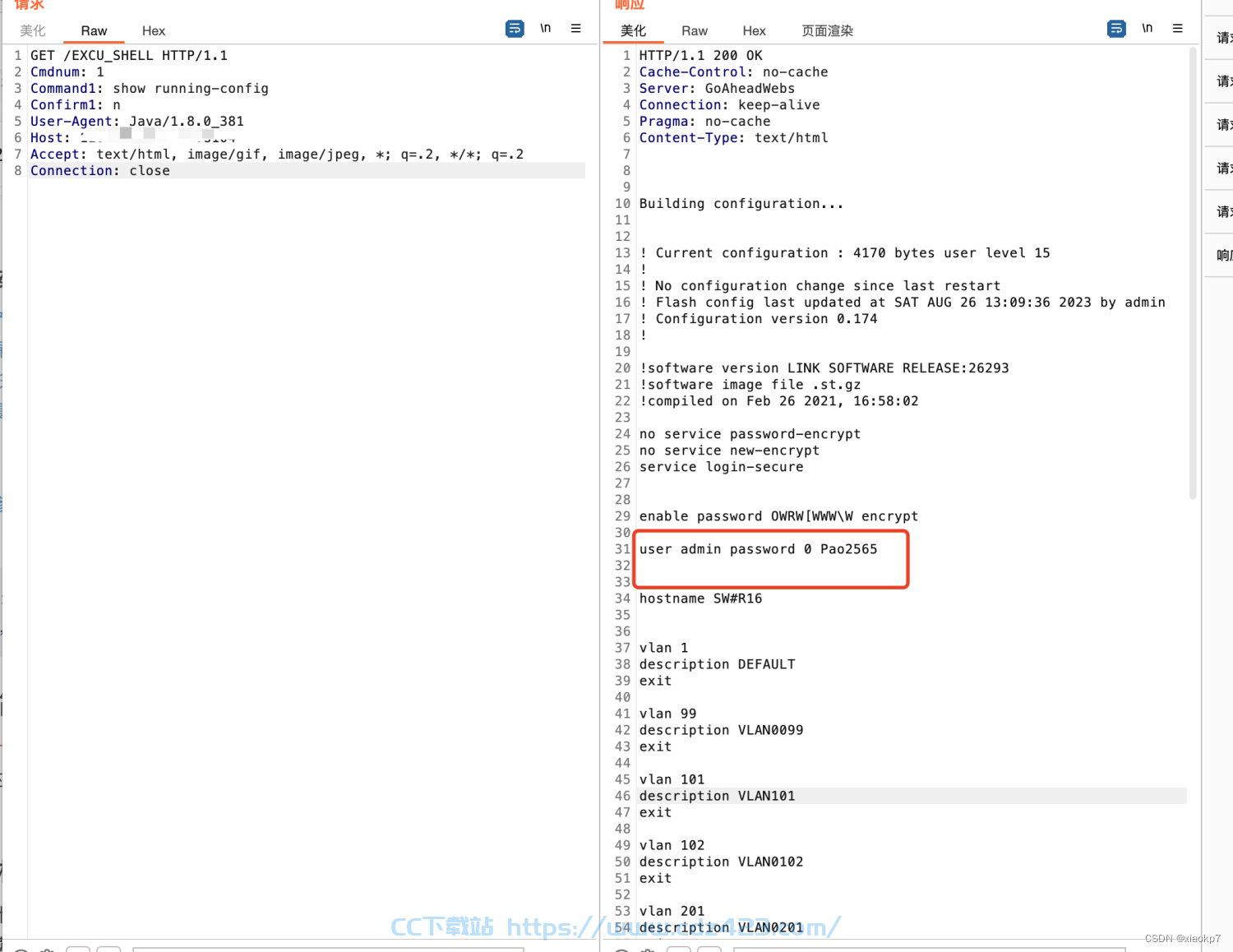Image resolution: width=1233 pixels, height=952 pixels.
Task: Click Command1: show running-config line
Action: 150,89
